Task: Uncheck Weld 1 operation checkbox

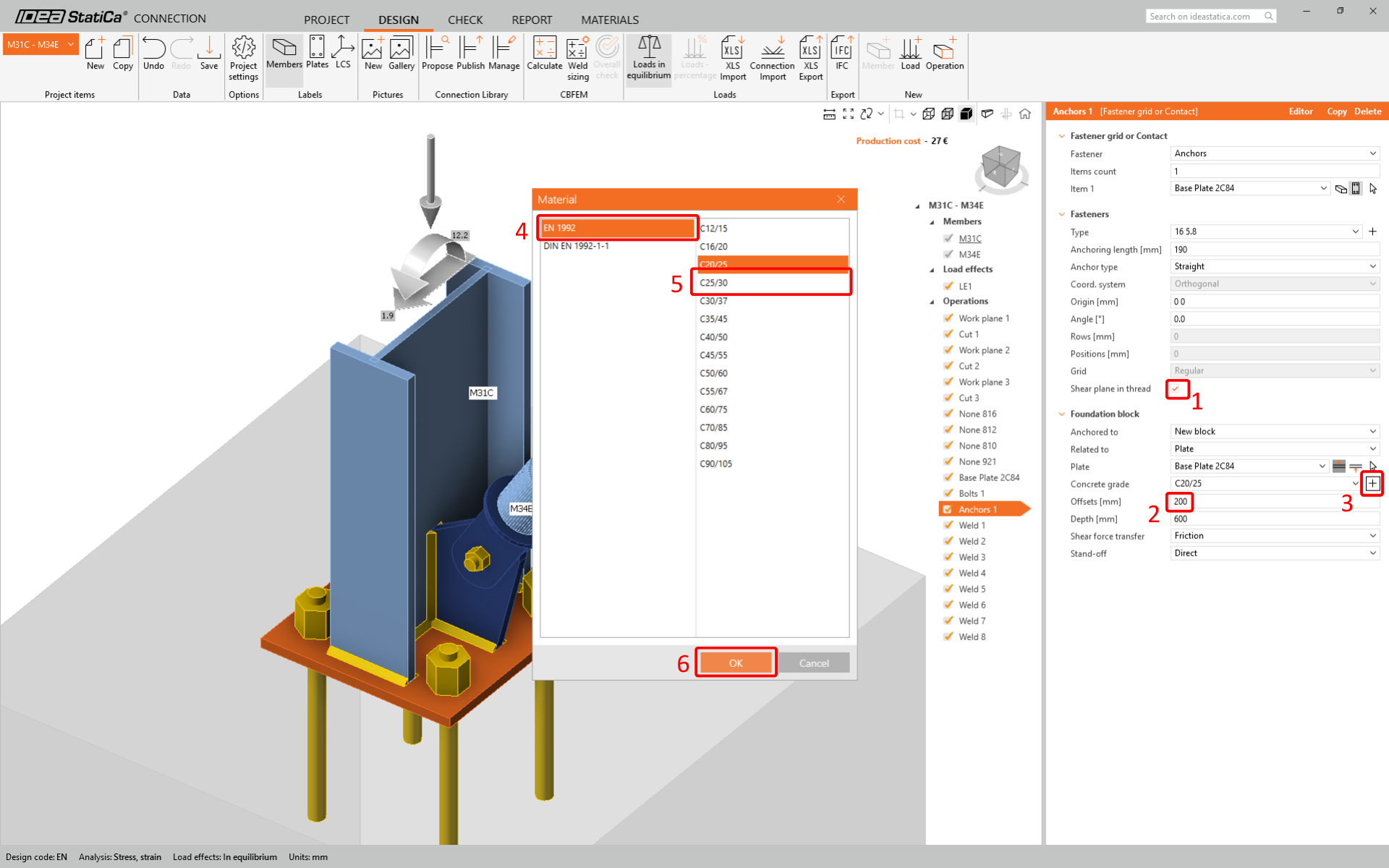Action: click(948, 525)
